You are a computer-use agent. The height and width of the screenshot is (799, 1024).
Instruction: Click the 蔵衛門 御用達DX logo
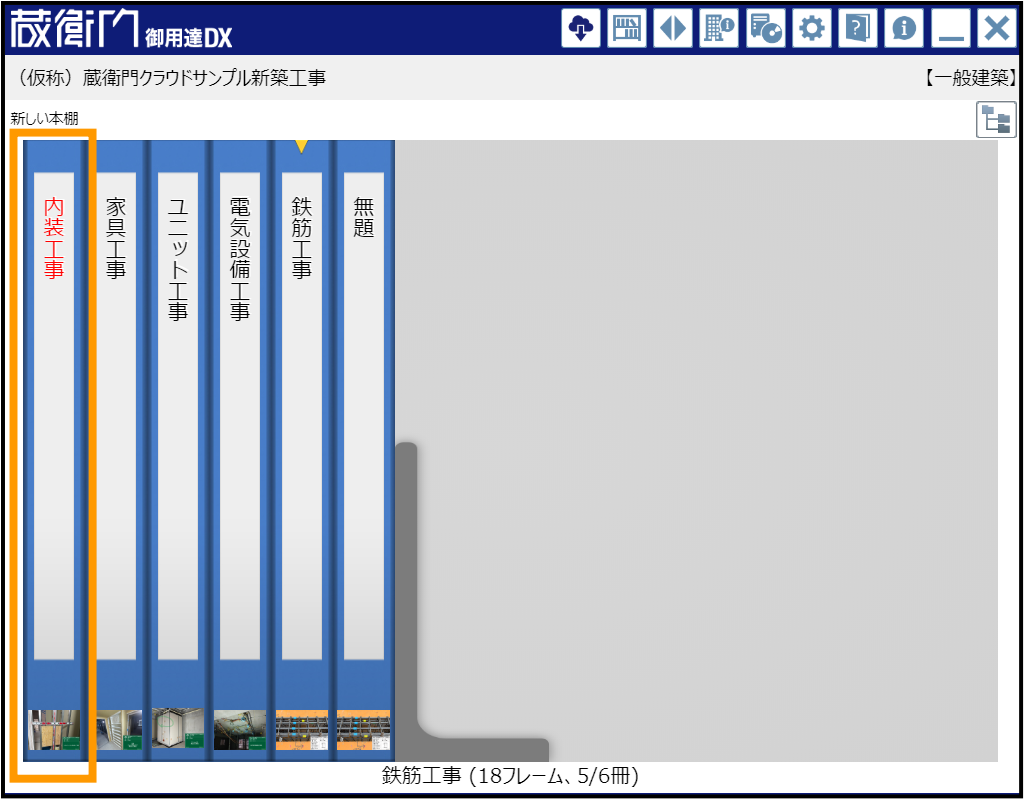[121, 29]
